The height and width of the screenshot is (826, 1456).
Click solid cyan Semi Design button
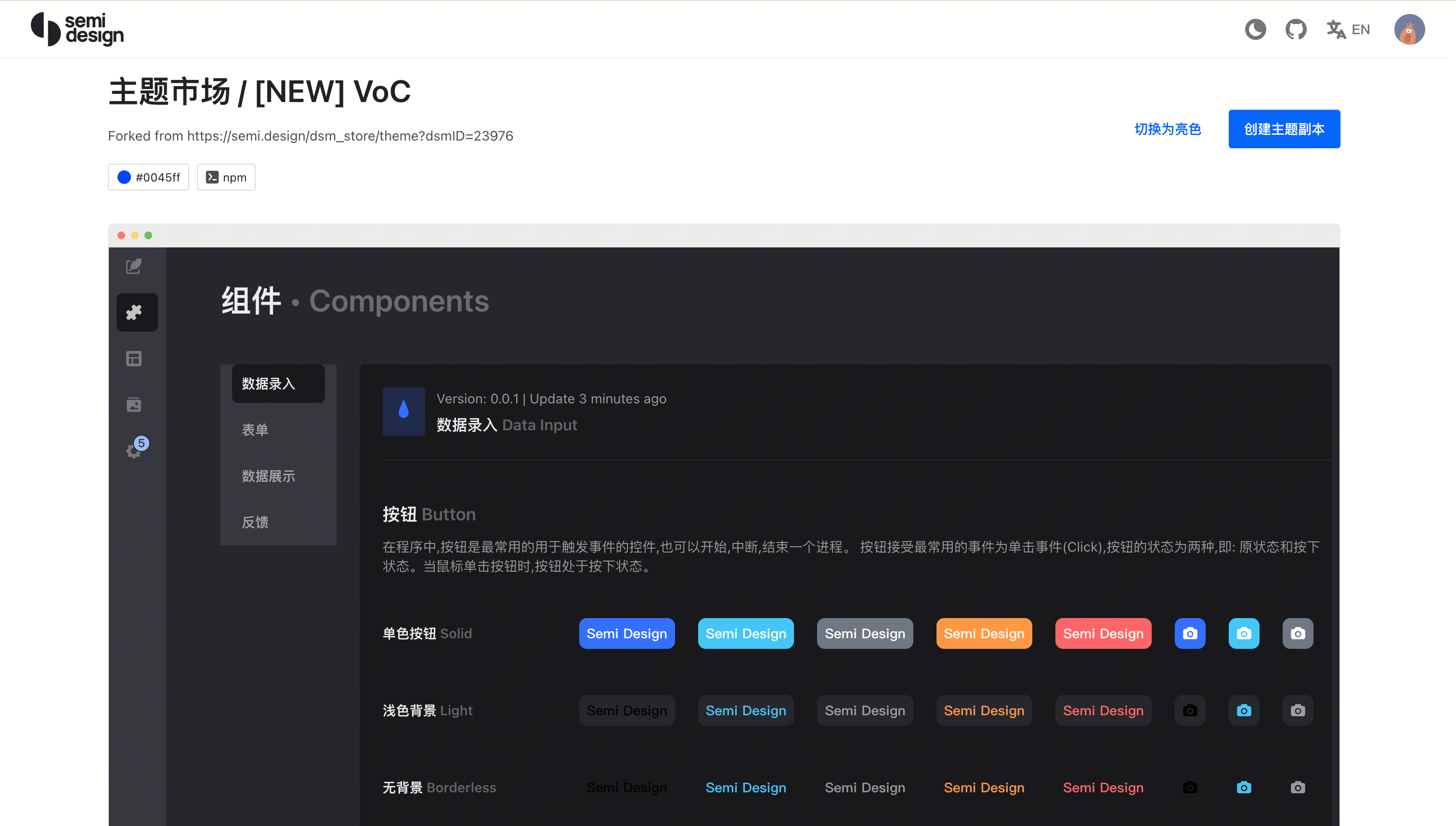746,633
